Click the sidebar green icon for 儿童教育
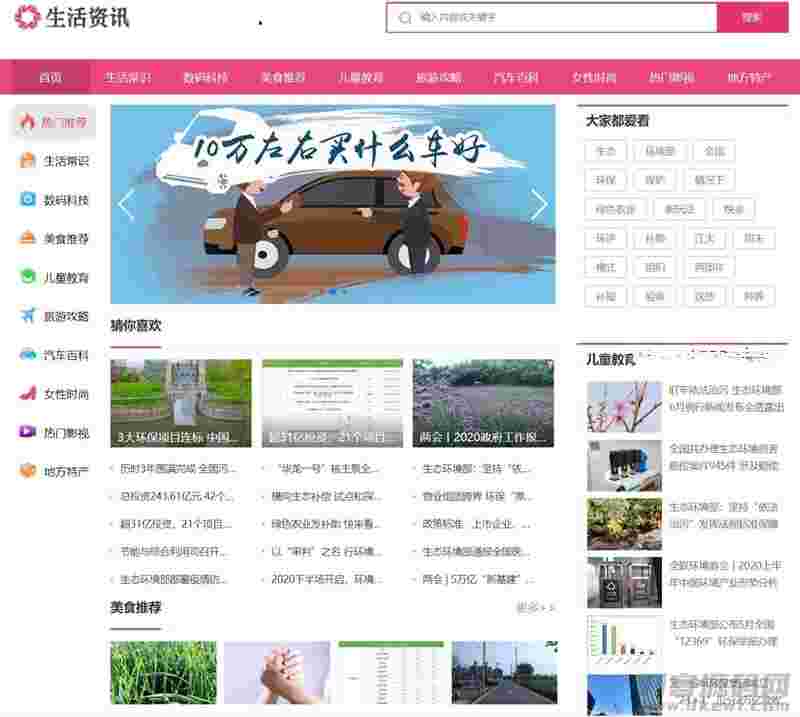 point(27,277)
